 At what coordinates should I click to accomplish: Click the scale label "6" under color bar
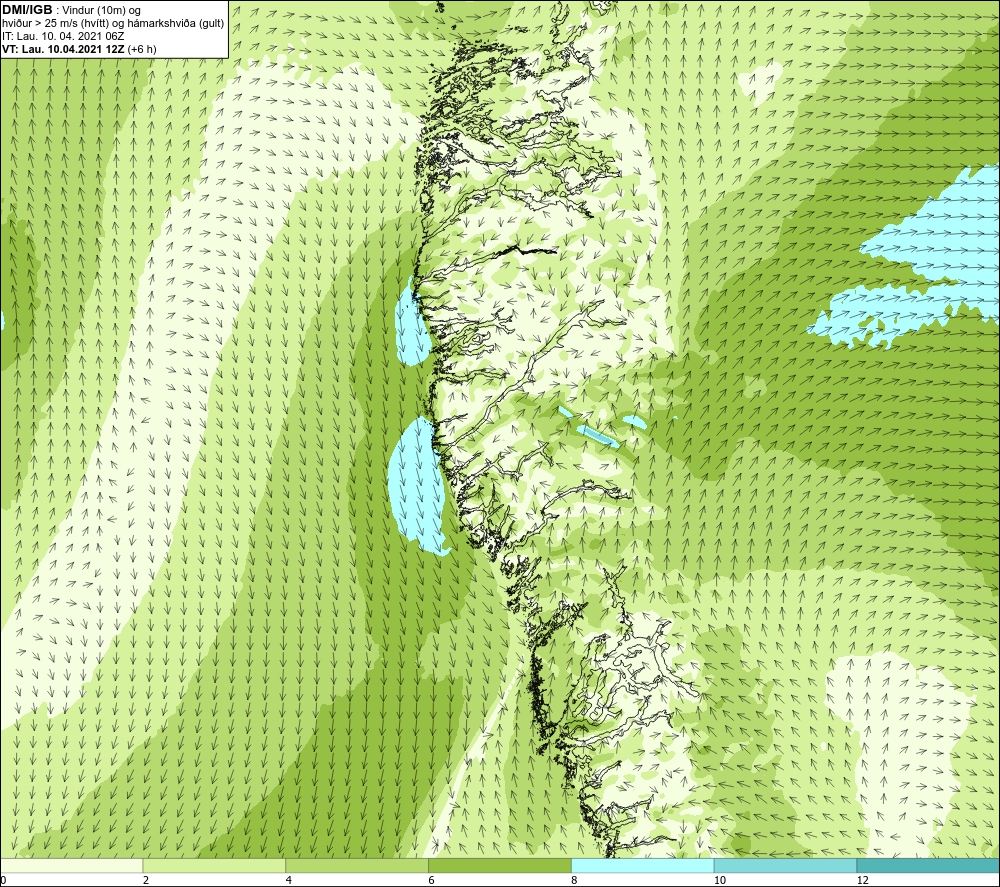pos(432,881)
